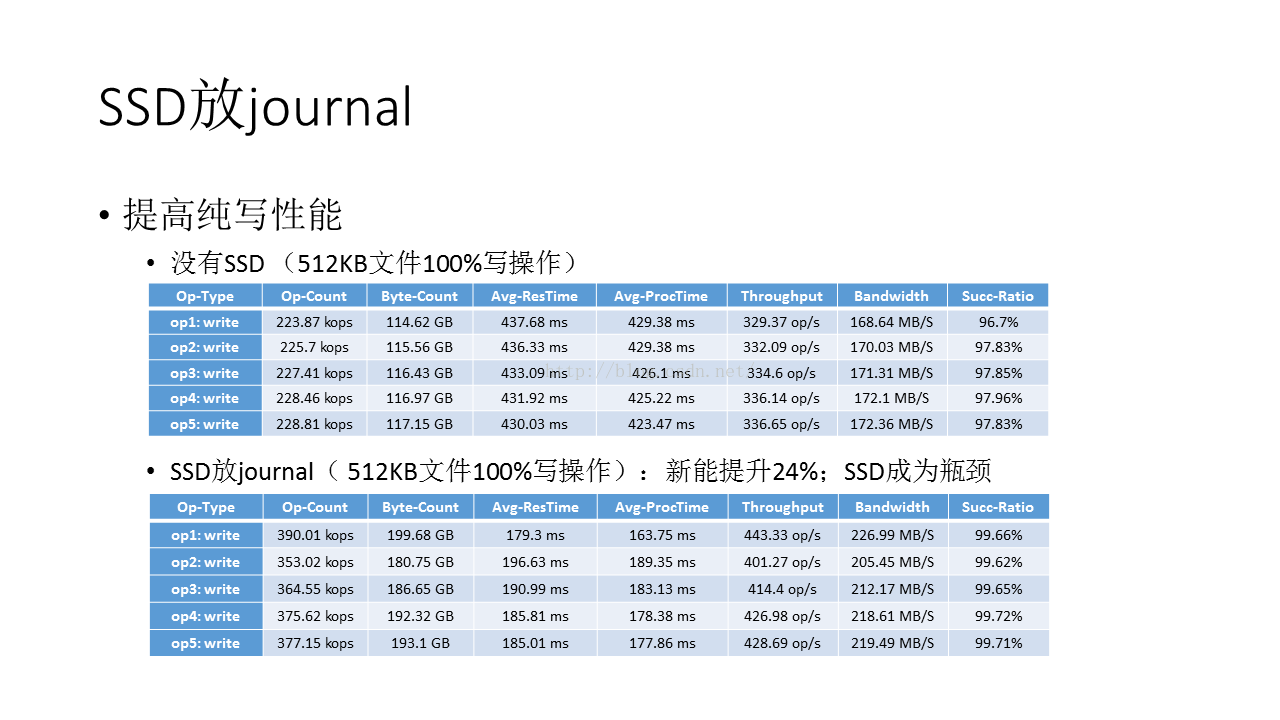Select the cell "199.68 GB"

click(420, 535)
